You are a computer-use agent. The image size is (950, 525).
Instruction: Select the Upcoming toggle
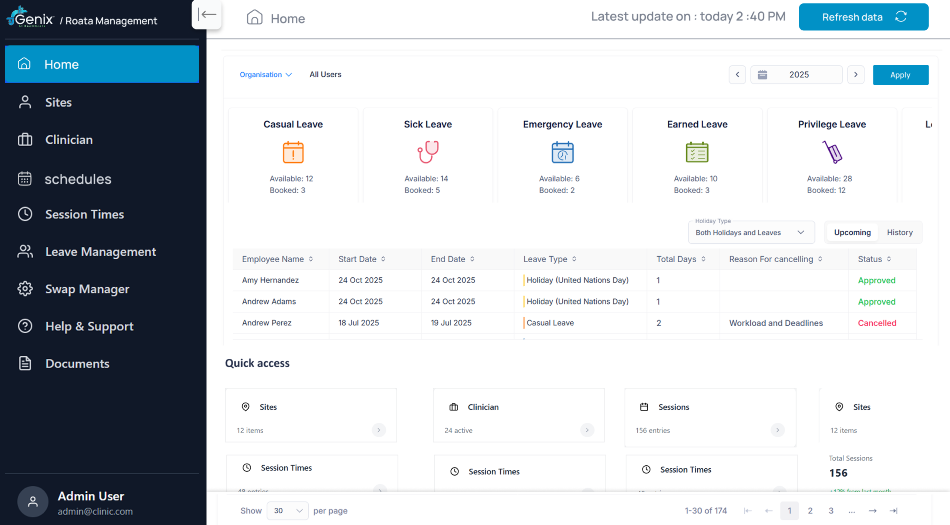click(x=852, y=233)
